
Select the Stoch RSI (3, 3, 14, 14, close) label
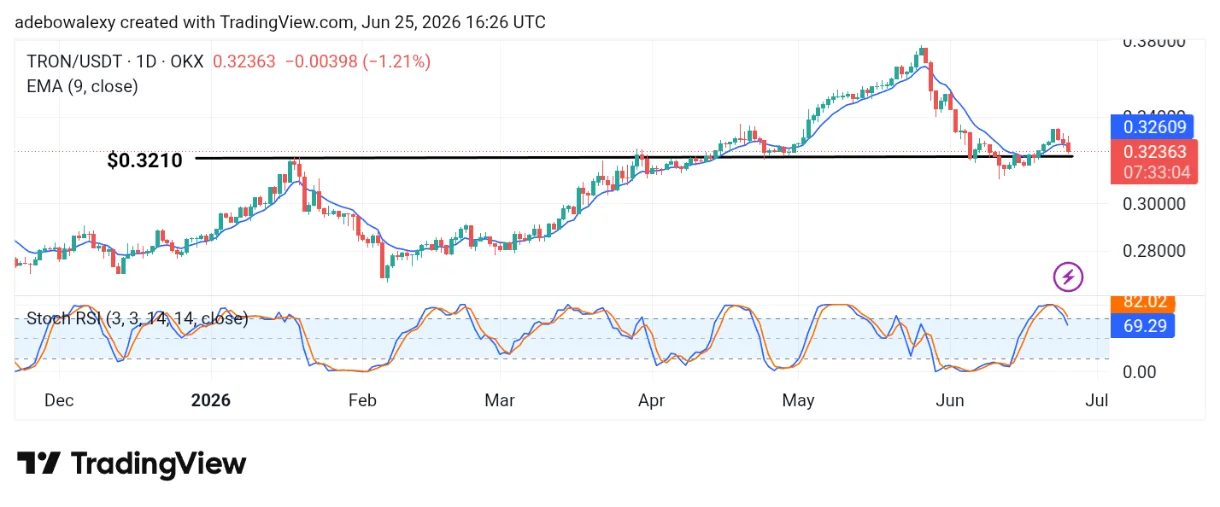137,319
